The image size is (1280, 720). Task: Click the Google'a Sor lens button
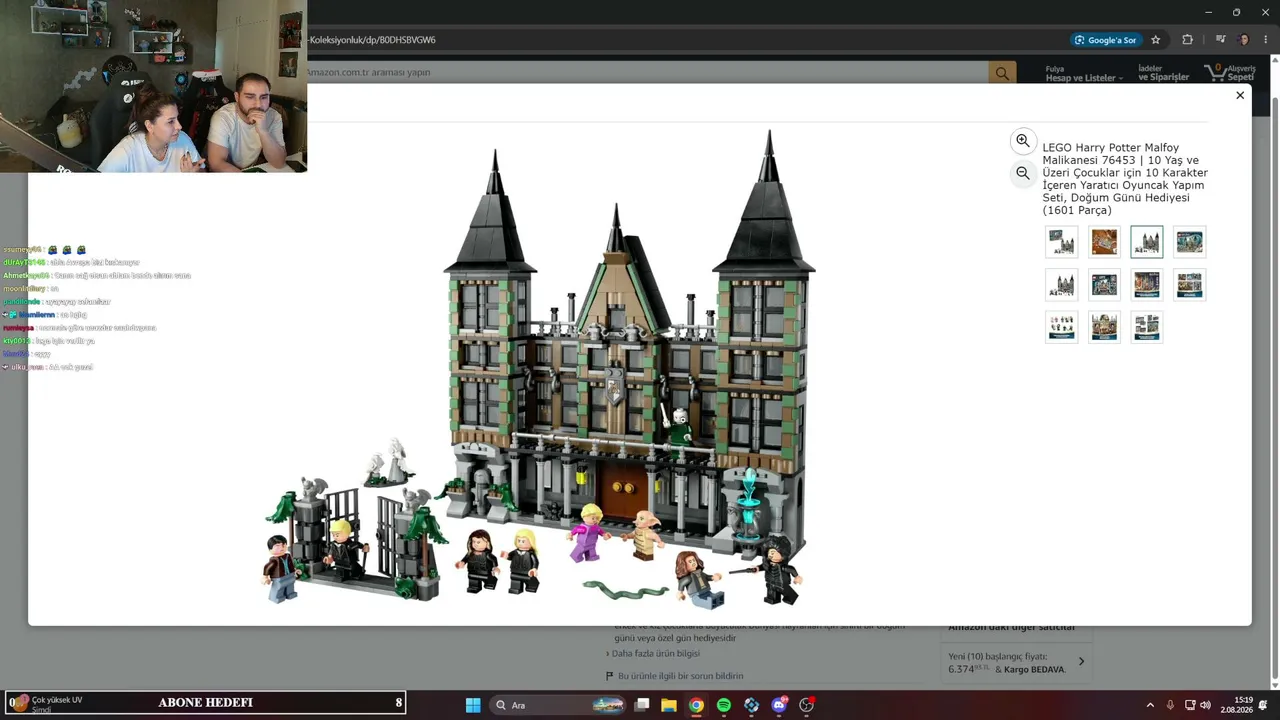pyautogui.click(x=1106, y=40)
